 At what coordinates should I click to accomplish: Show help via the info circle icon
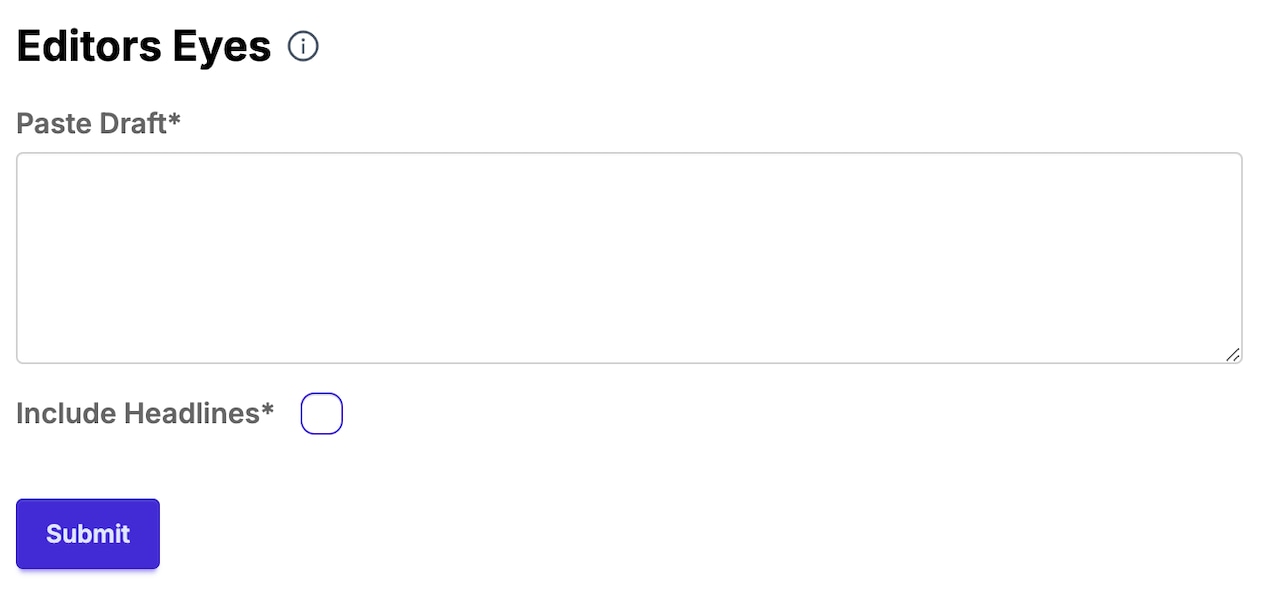pos(303,46)
